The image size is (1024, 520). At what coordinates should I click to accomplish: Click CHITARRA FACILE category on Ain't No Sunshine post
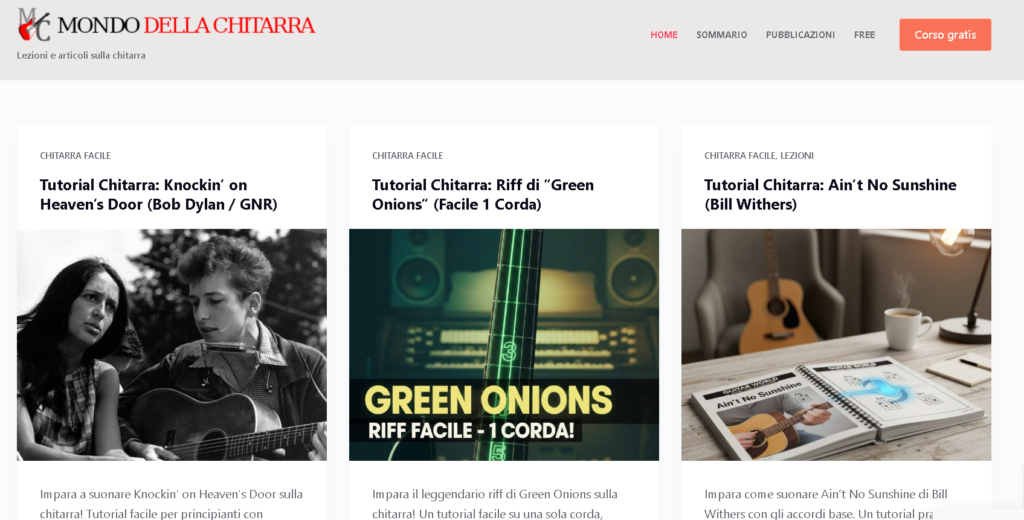(739, 155)
